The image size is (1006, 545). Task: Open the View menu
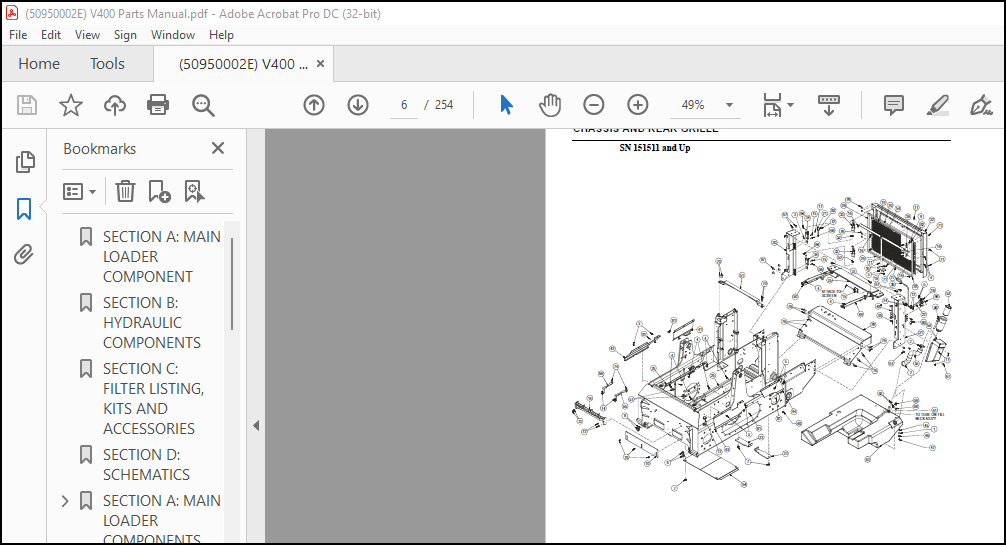pos(87,35)
